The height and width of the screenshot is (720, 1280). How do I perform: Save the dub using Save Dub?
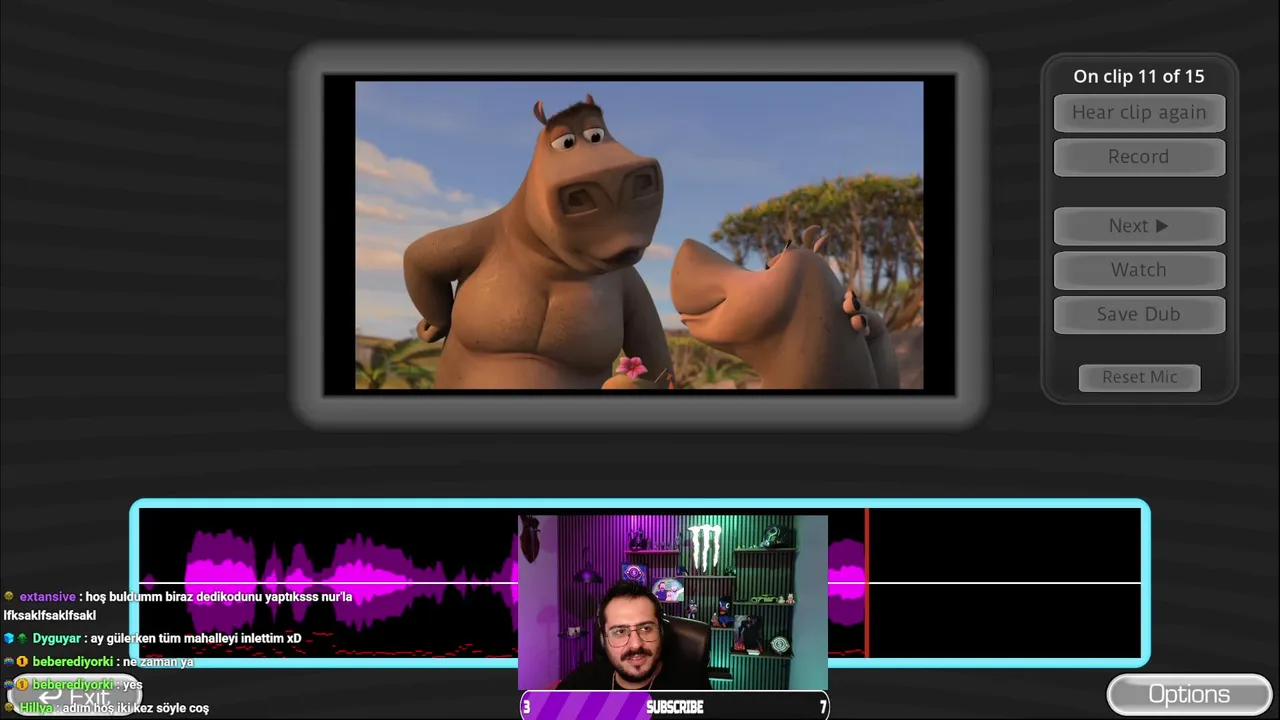(1139, 314)
